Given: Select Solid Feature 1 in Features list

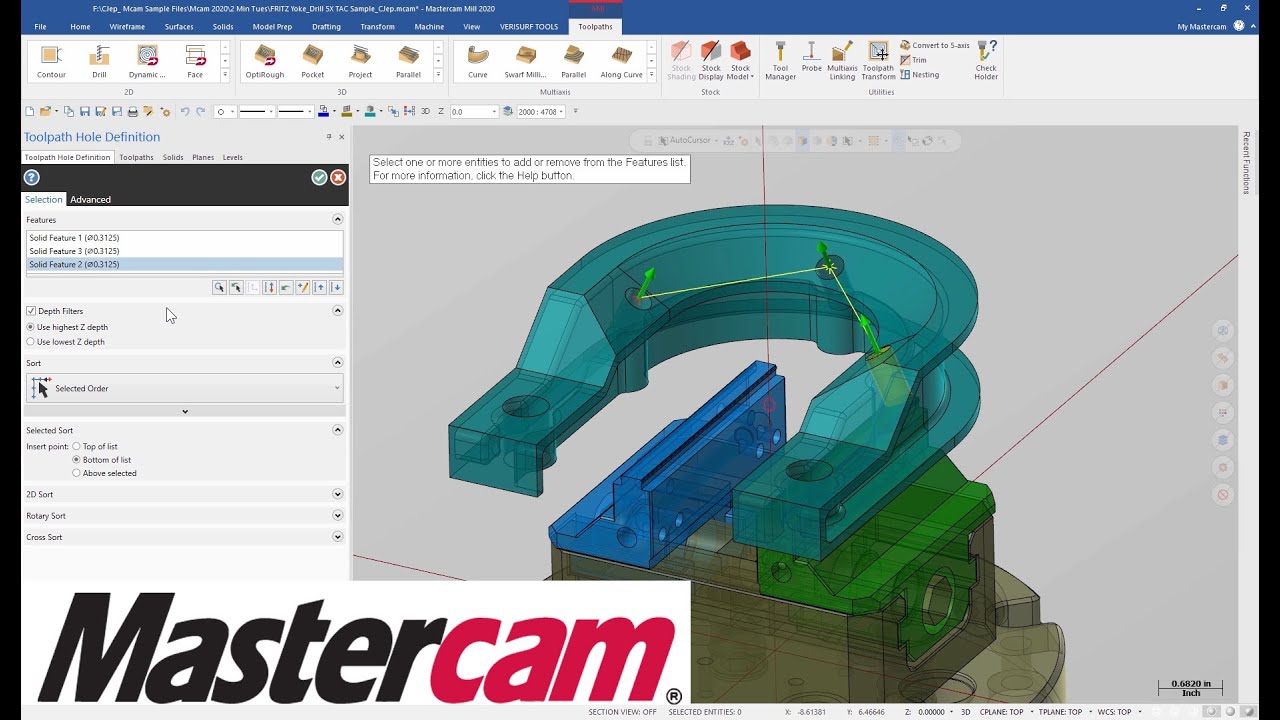Looking at the screenshot, I should click(x=184, y=238).
